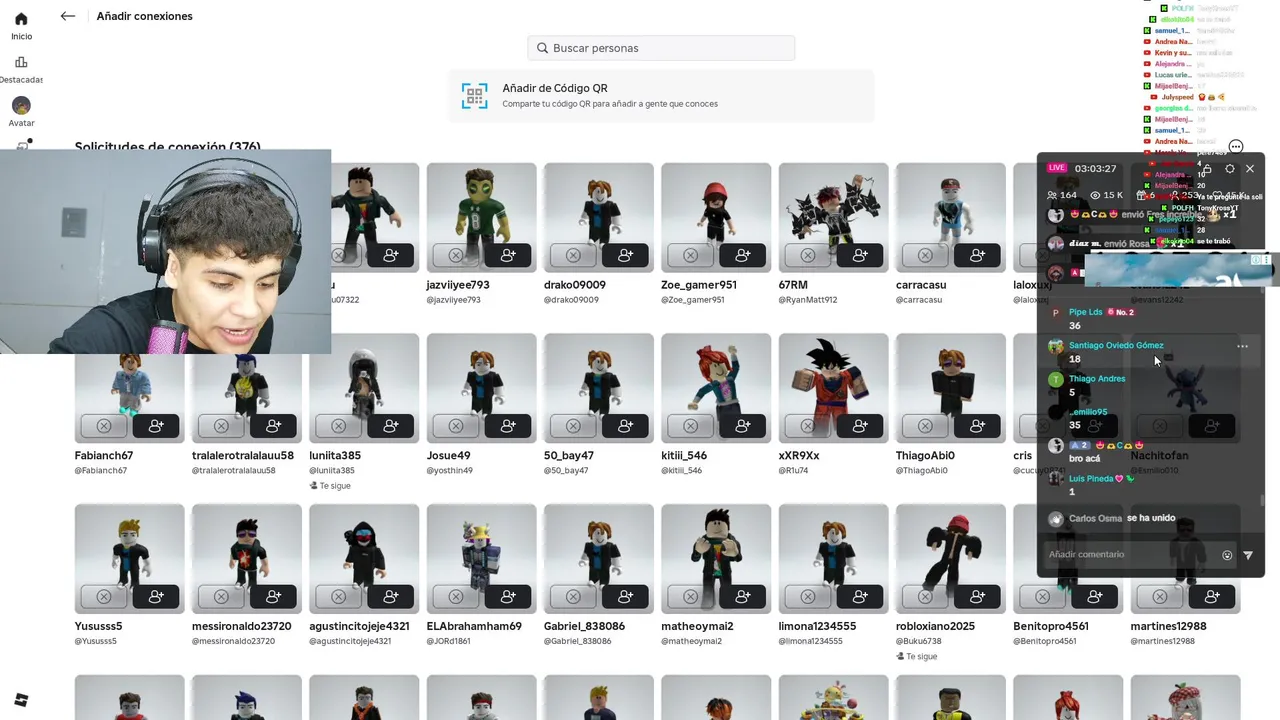Accept Gabriel_838086's connection request
This screenshot has width=1280, height=720.
tap(625, 597)
